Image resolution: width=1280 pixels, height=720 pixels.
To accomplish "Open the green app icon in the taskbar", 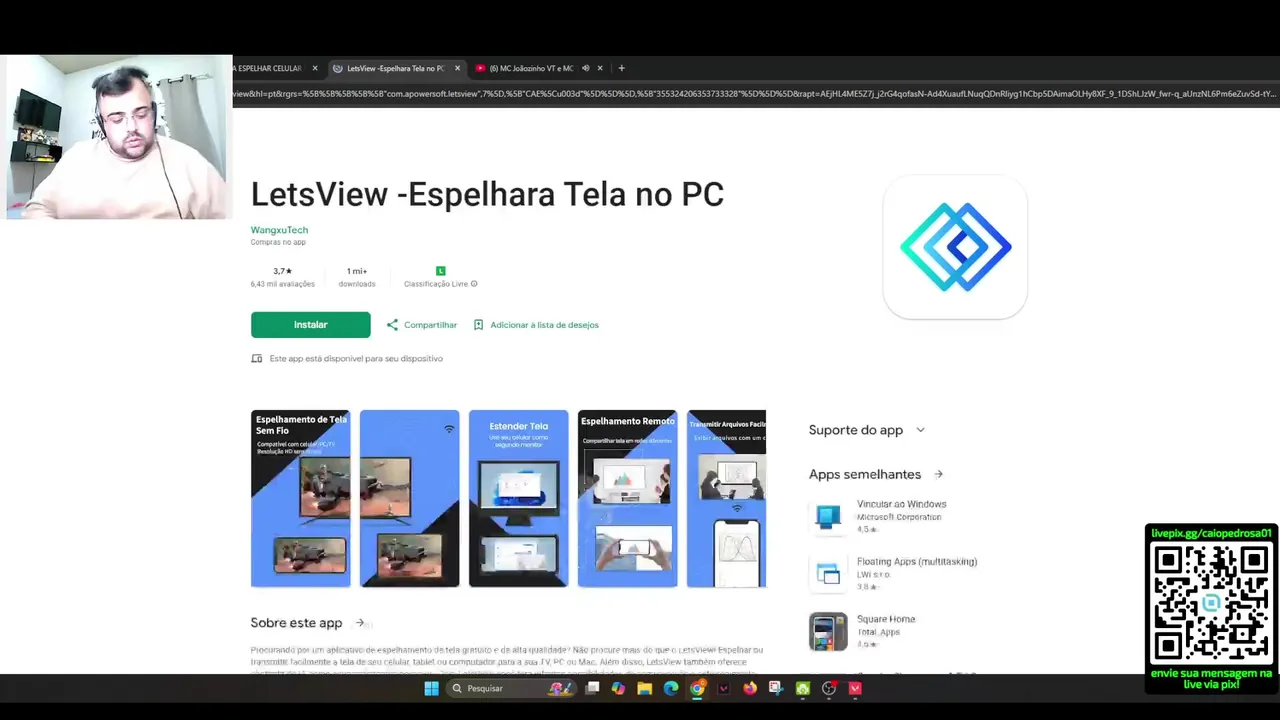I will (802, 688).
